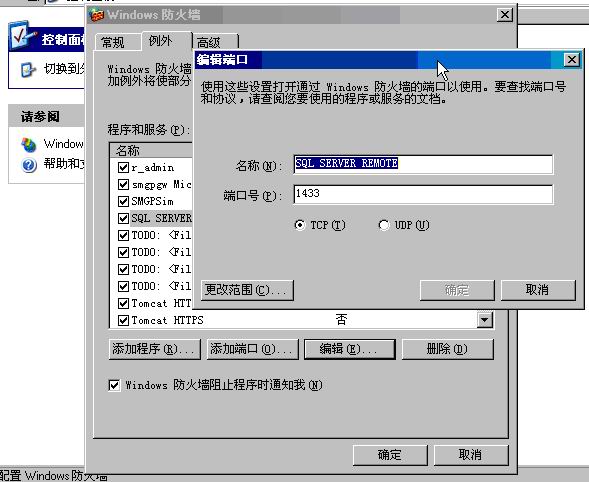The height and width of the screenshot is (482, 589).
Task: Click the 编辑 button
Action: pos(350,349)
